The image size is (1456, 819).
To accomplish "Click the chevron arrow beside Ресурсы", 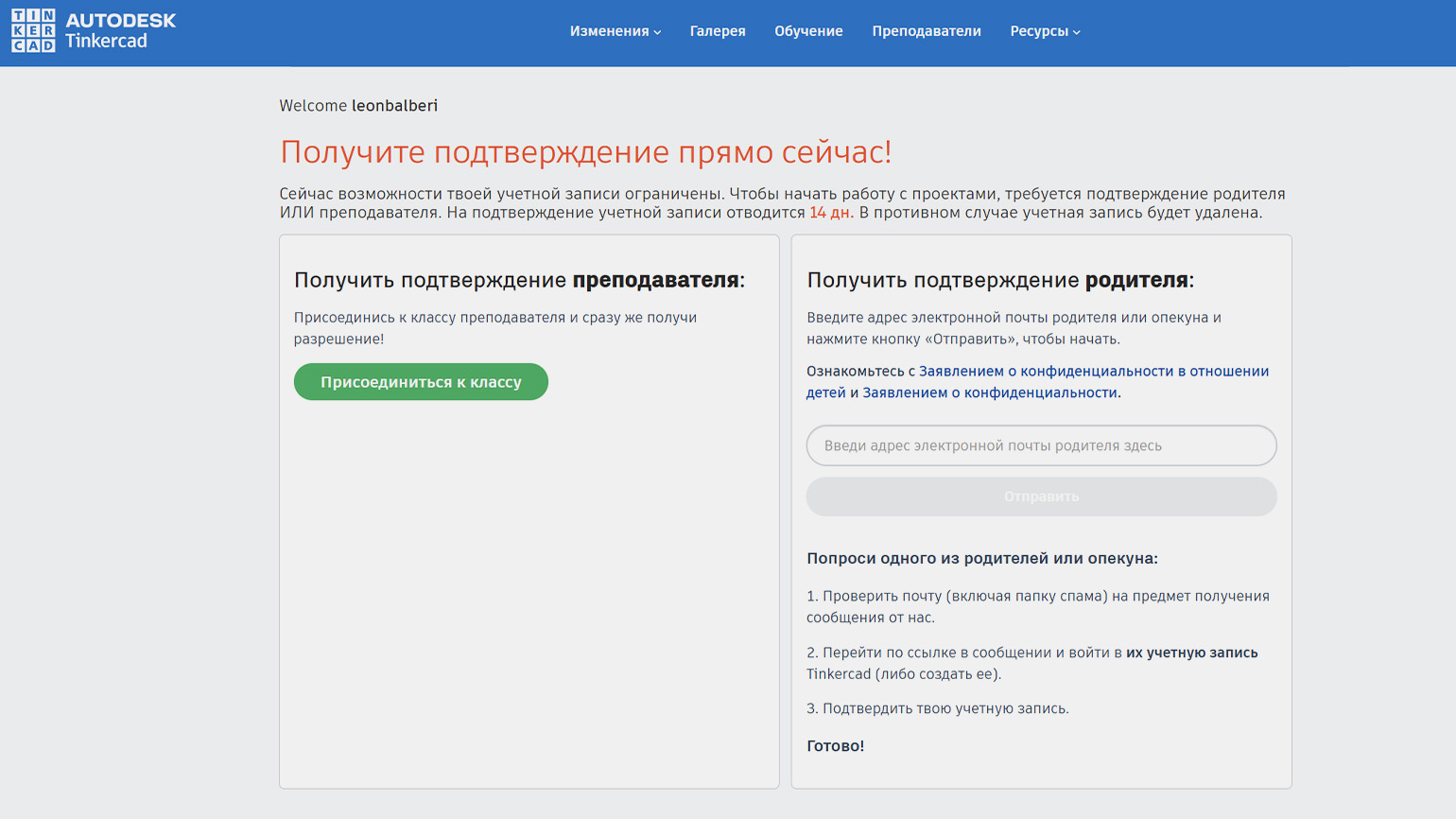I will (1077, 32).
